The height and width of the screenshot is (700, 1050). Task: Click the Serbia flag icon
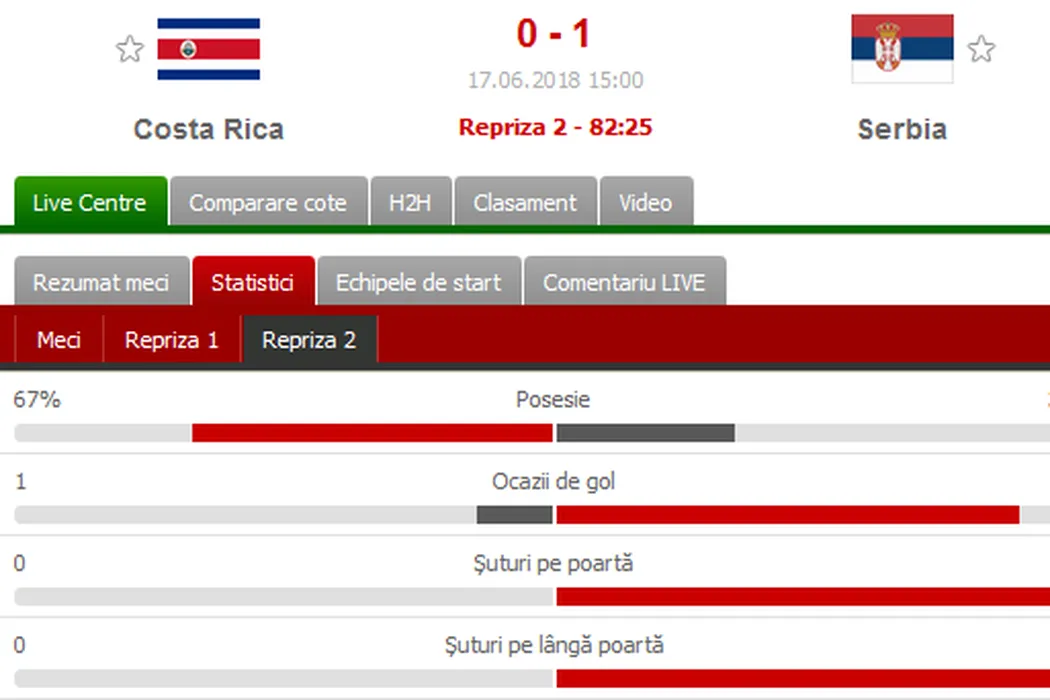(902, 48)
